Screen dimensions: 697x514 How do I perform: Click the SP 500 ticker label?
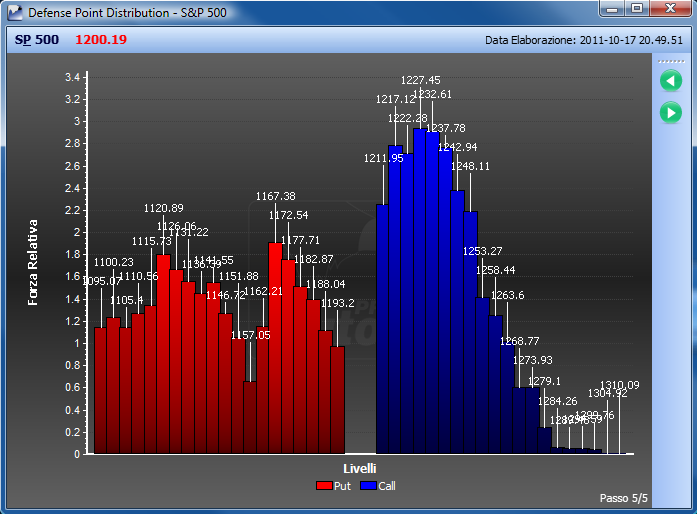[36, 40]
